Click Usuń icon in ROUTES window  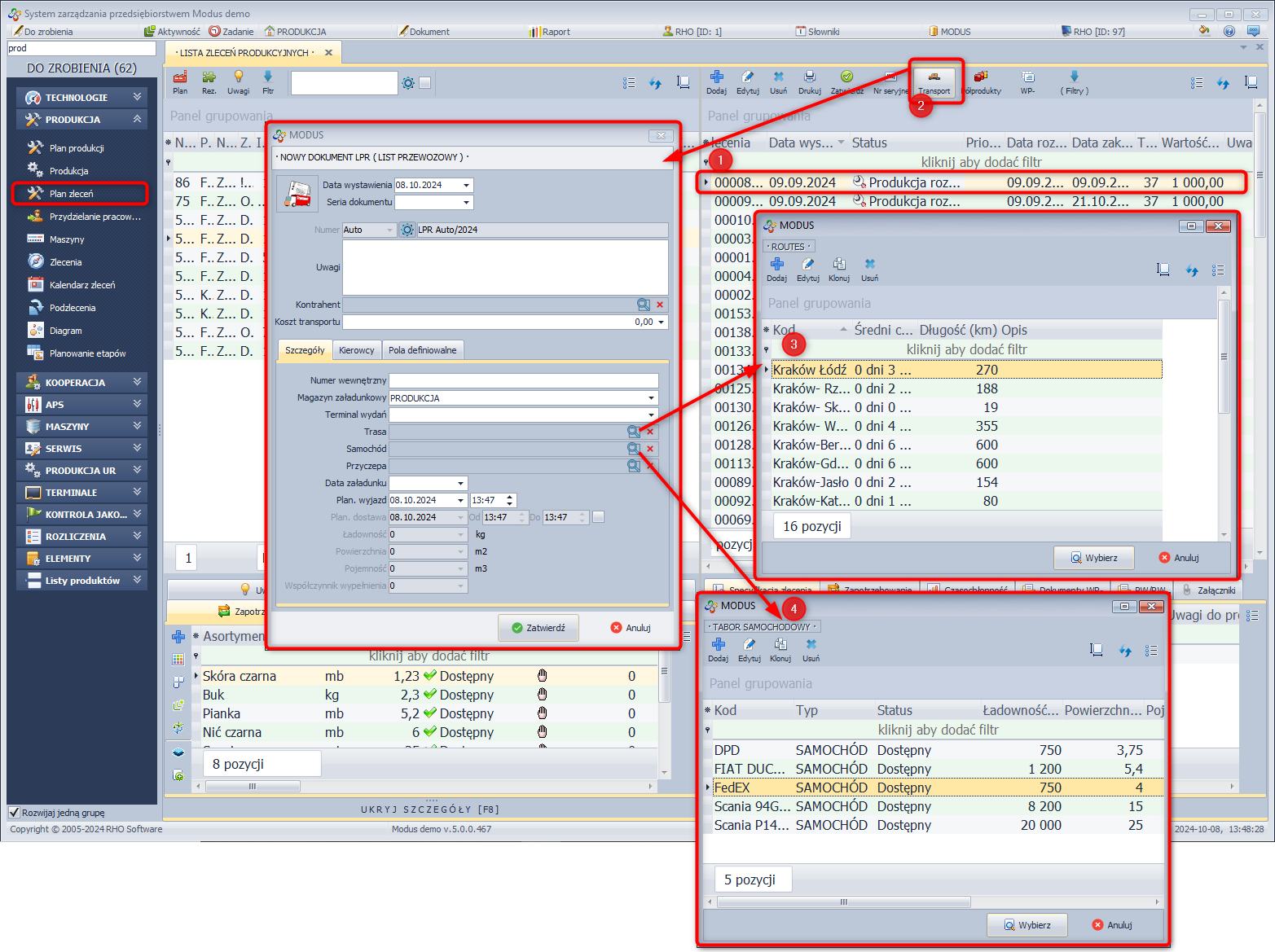[869, 268]
